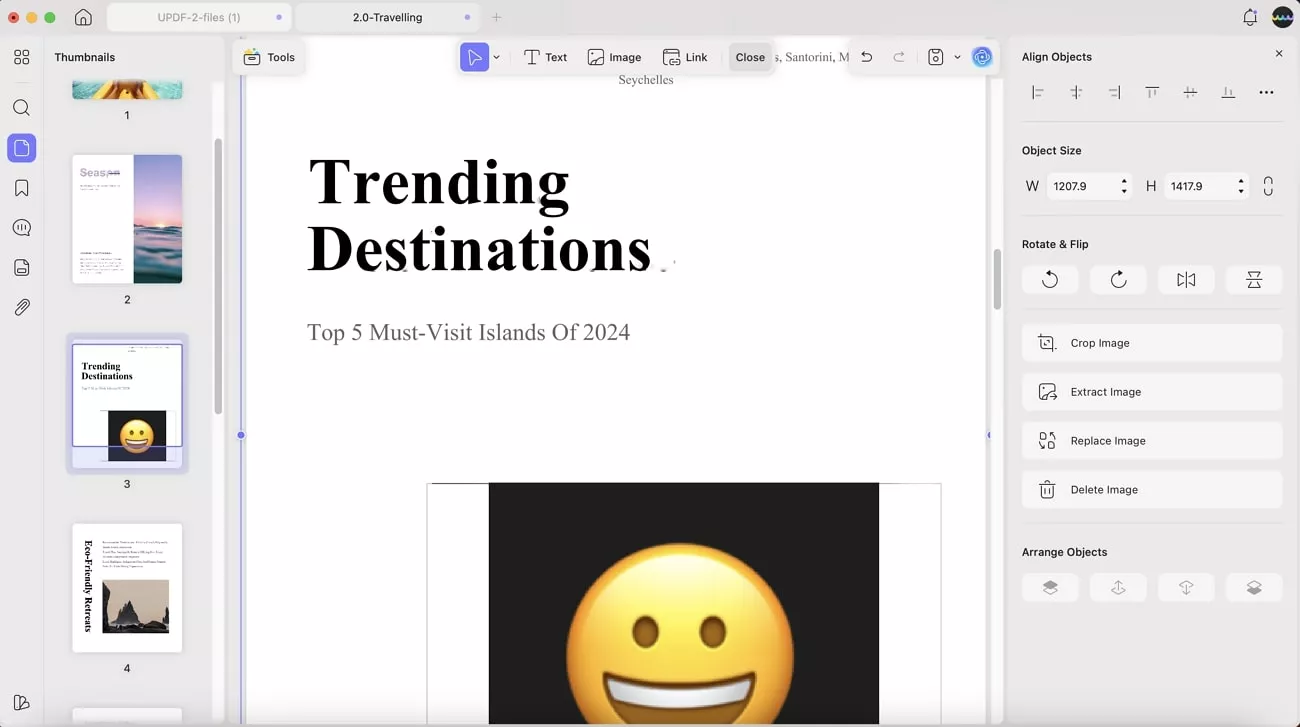1300x727 pixels.
Task: Open the UPDF AI assistant icon
Action: click(x=982, y=57)
